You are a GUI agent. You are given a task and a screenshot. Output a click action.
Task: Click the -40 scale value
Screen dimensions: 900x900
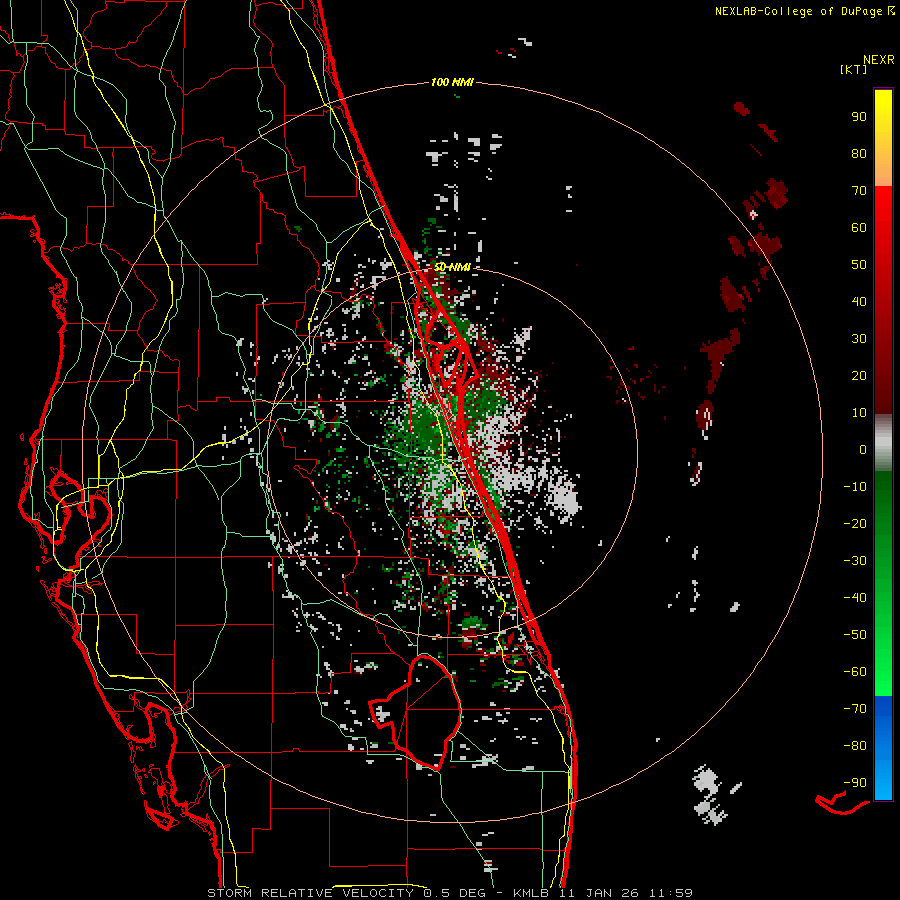[855, 598]
